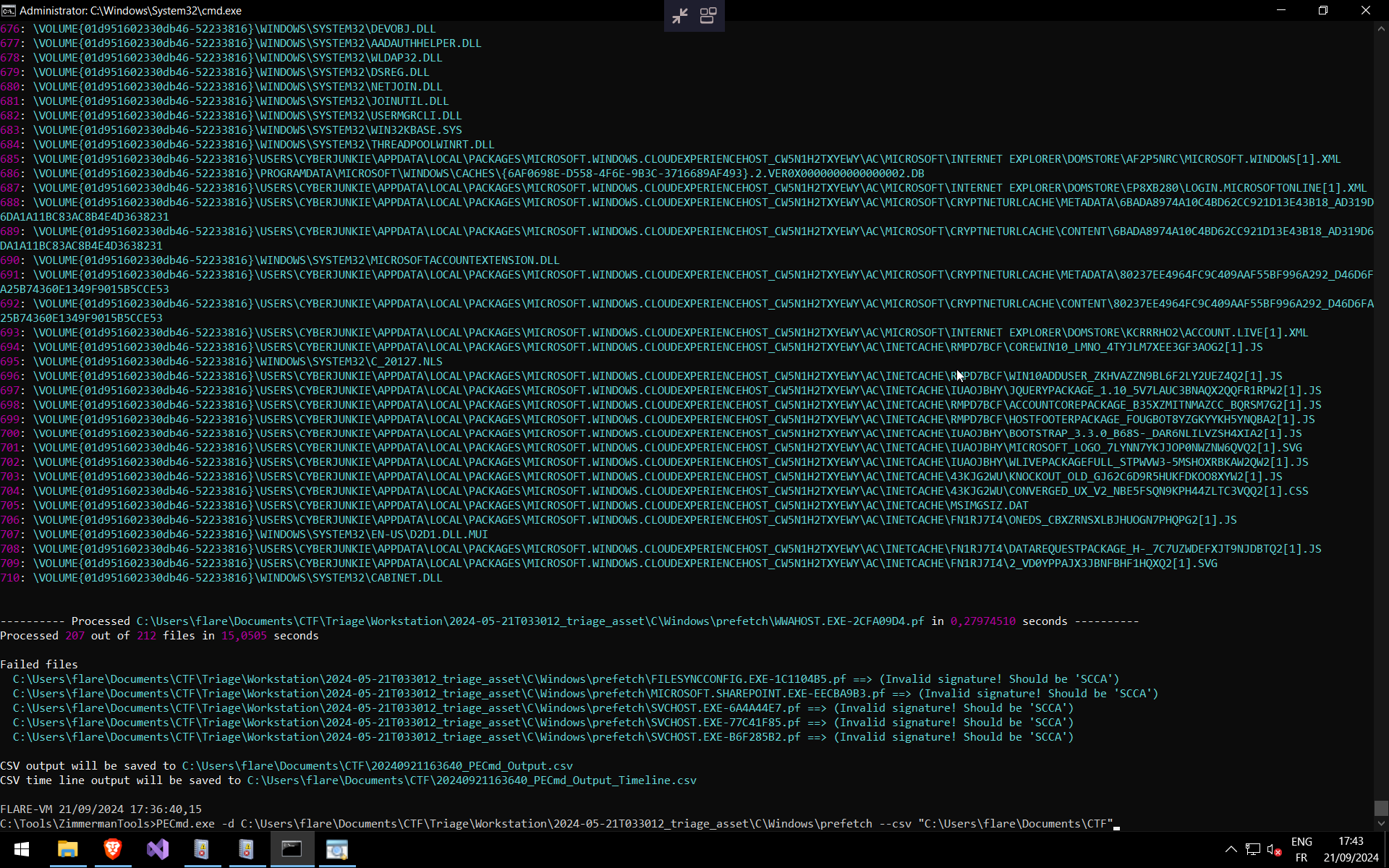Click CONVERGED_UX_V2 CSS file on line 704
1389x868 pixels.
[x=1158, y=491]
